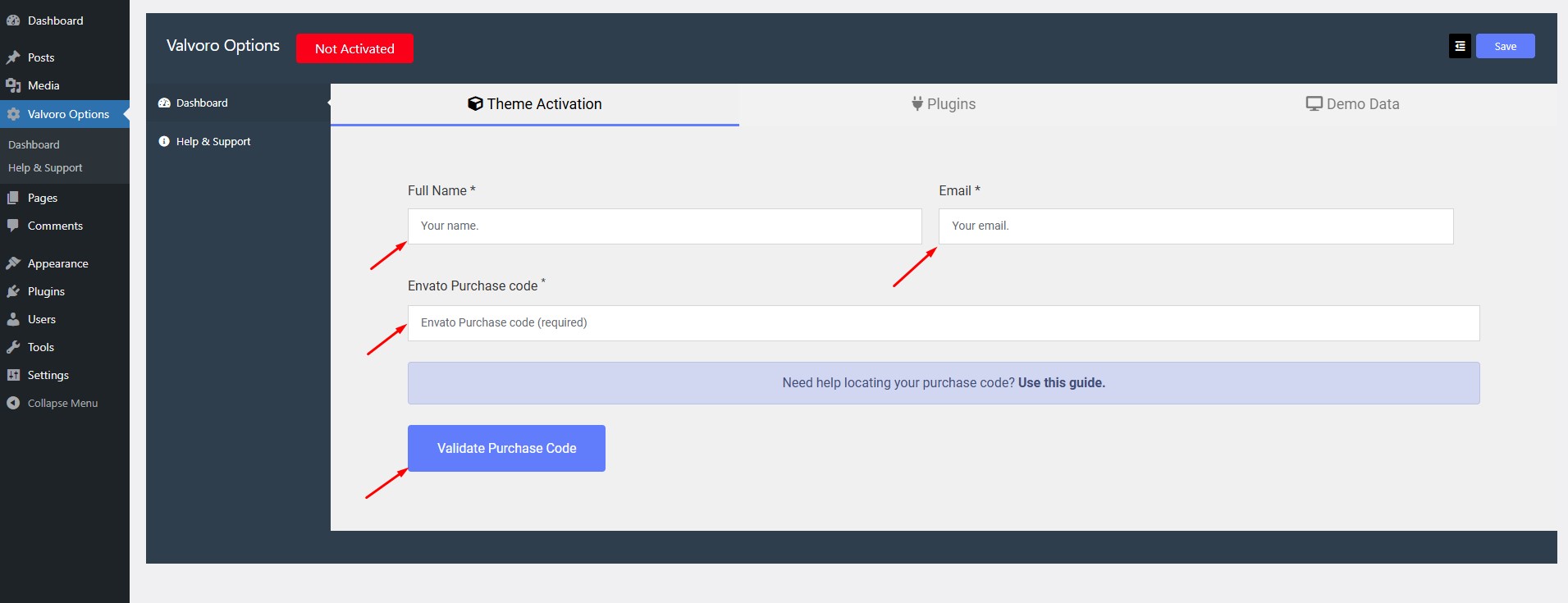Click the Appearance paintbrush icon
Viewport: 1568px width, 603px height.
point(13,263)
